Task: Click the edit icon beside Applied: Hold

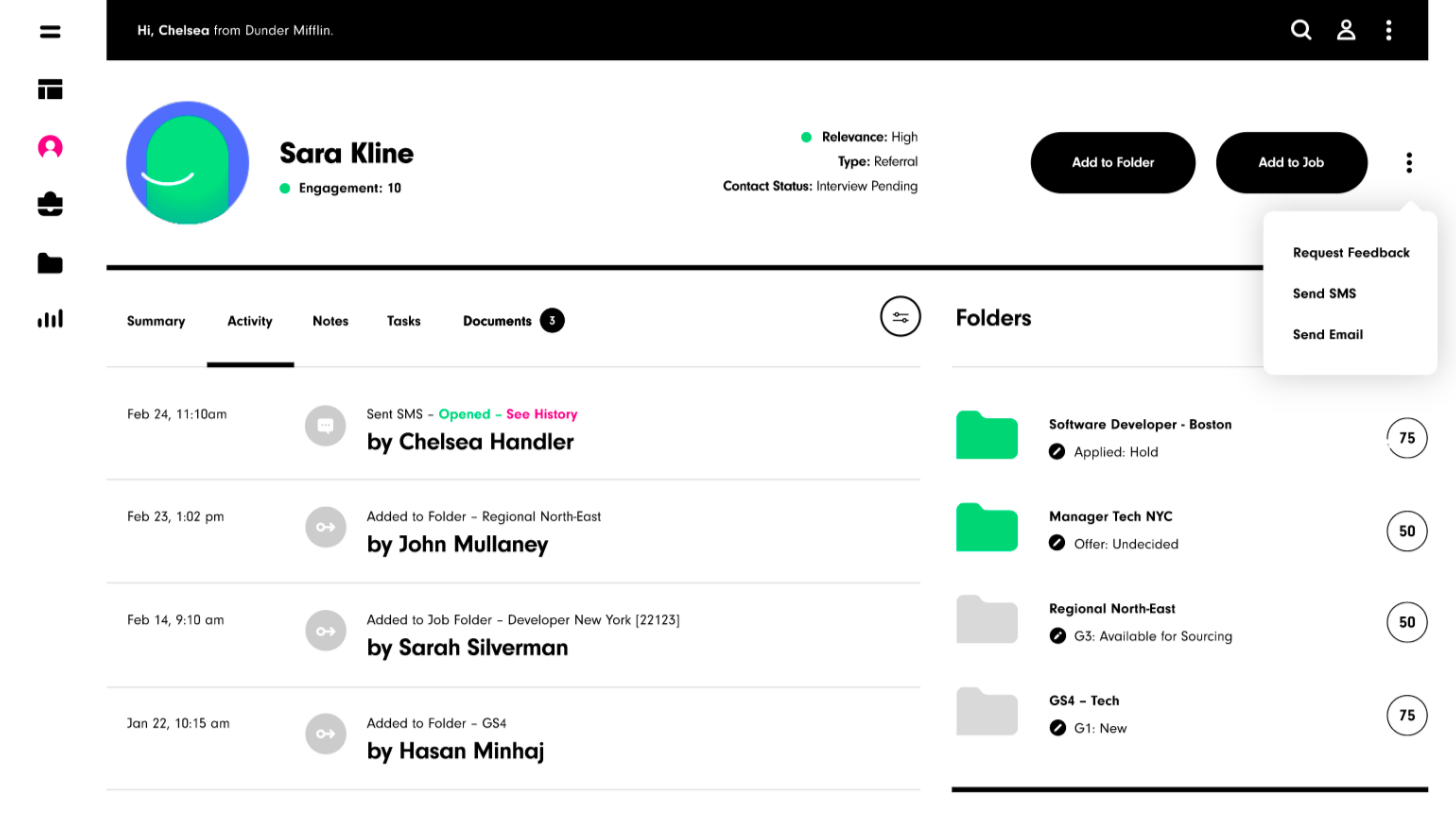Action: [1057, 452]
